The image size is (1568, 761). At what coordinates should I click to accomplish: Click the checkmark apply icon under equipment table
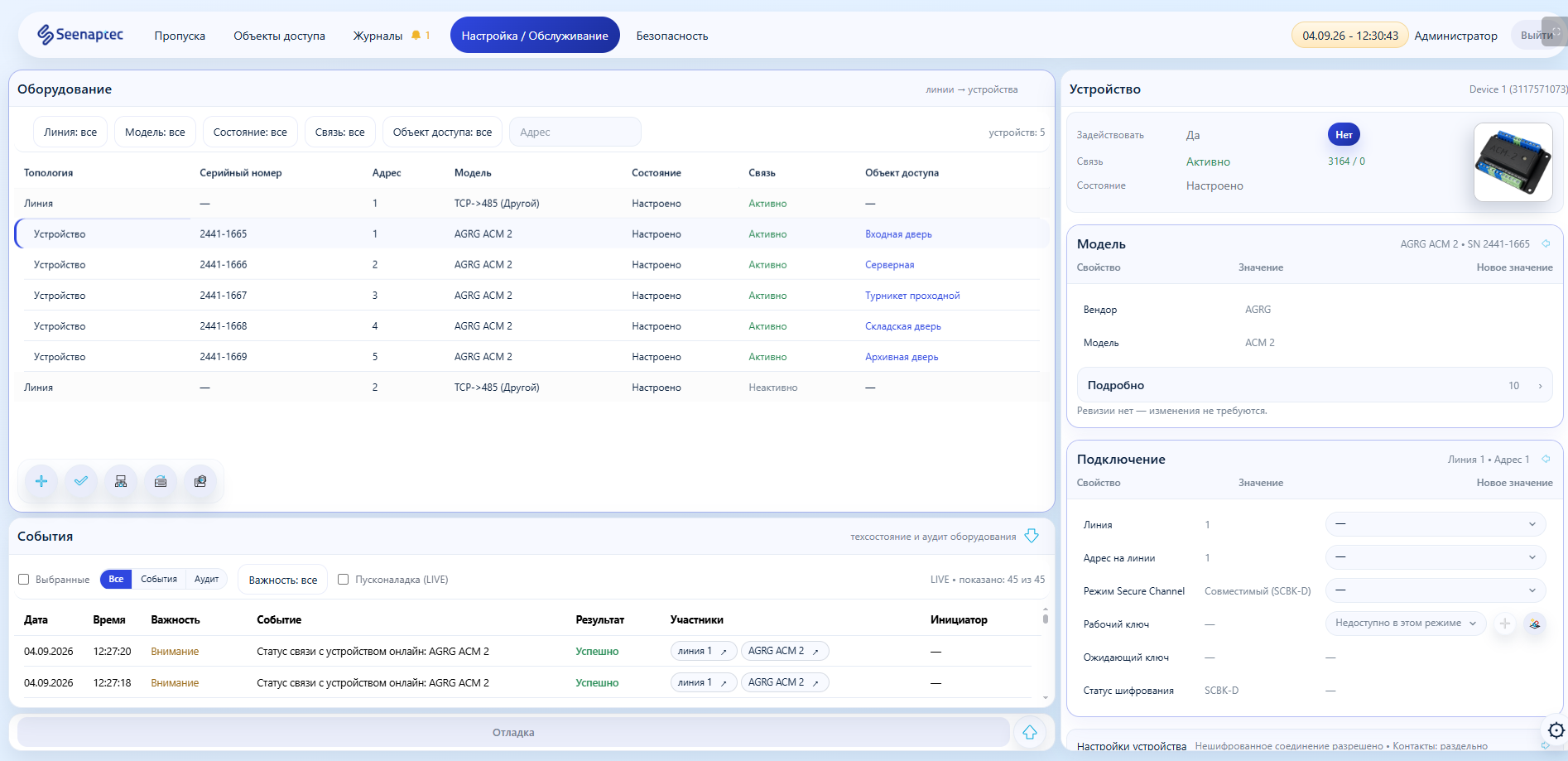pyautogui.click(x=81, y=481)
